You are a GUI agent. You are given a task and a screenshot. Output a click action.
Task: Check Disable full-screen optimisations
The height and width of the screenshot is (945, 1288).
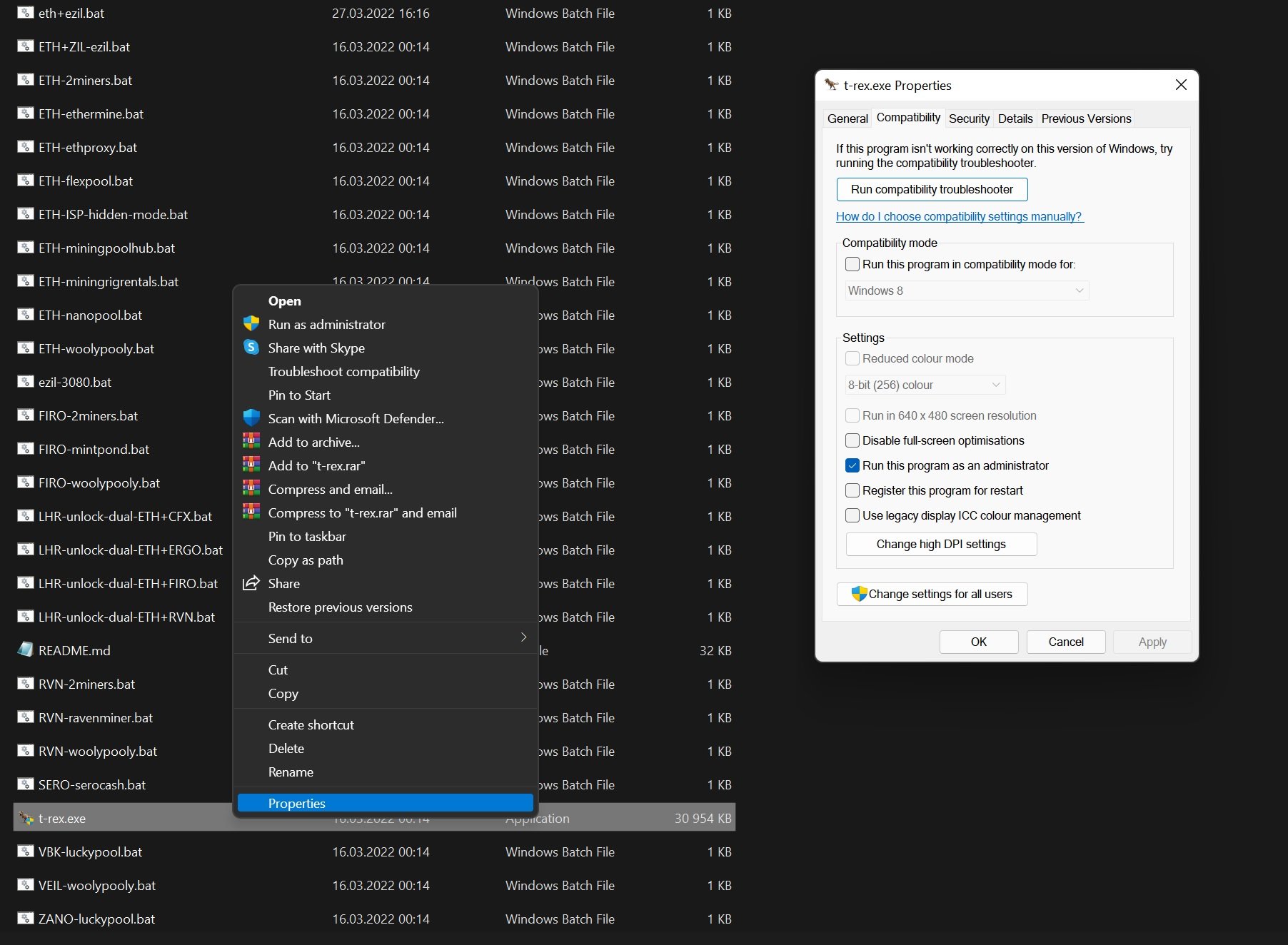click(x=852, y=440)
